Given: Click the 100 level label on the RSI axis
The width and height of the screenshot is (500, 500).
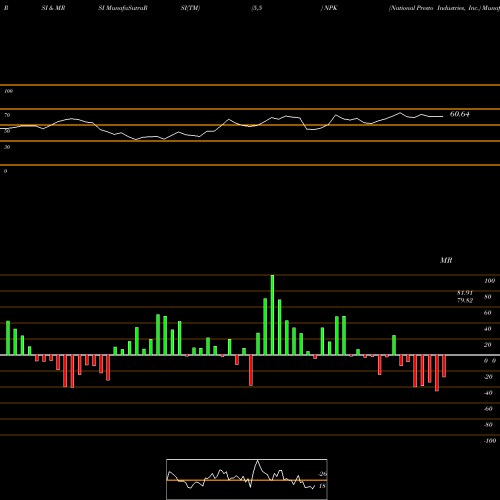Looking at the screenshot, I should tap(8, 91).
